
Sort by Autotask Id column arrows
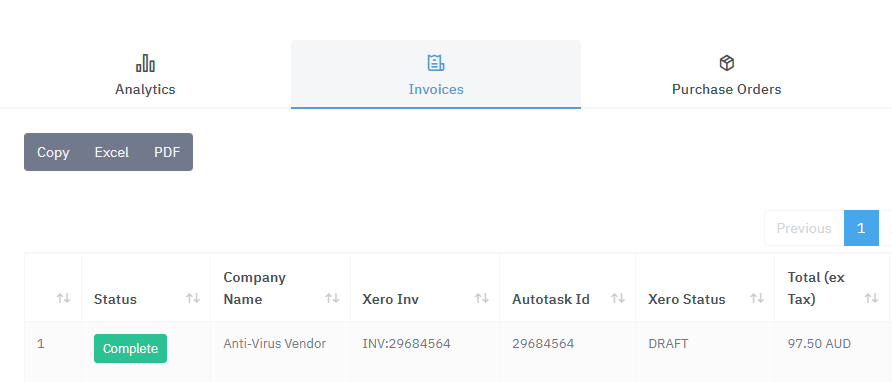[x=618, y=298]
